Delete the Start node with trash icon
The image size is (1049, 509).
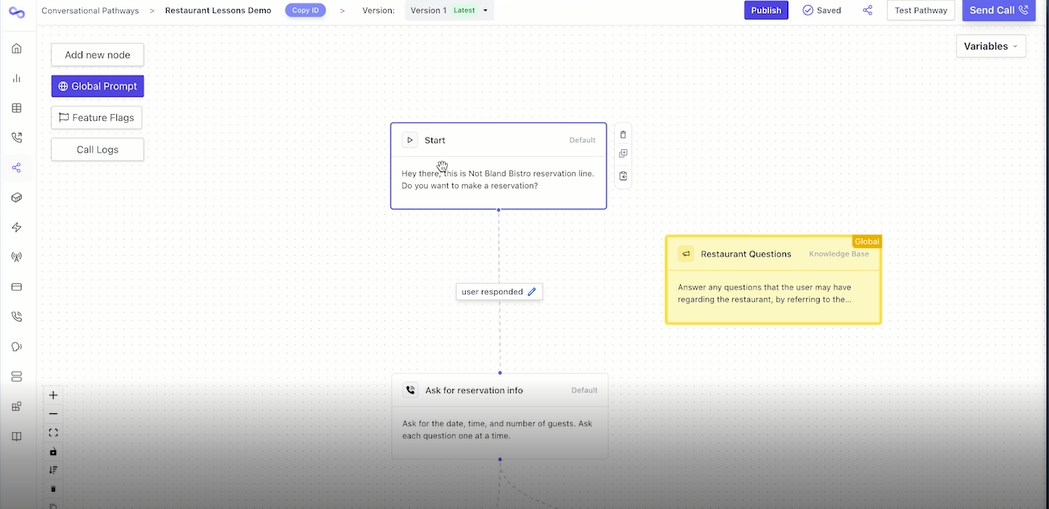click(623, 135)
